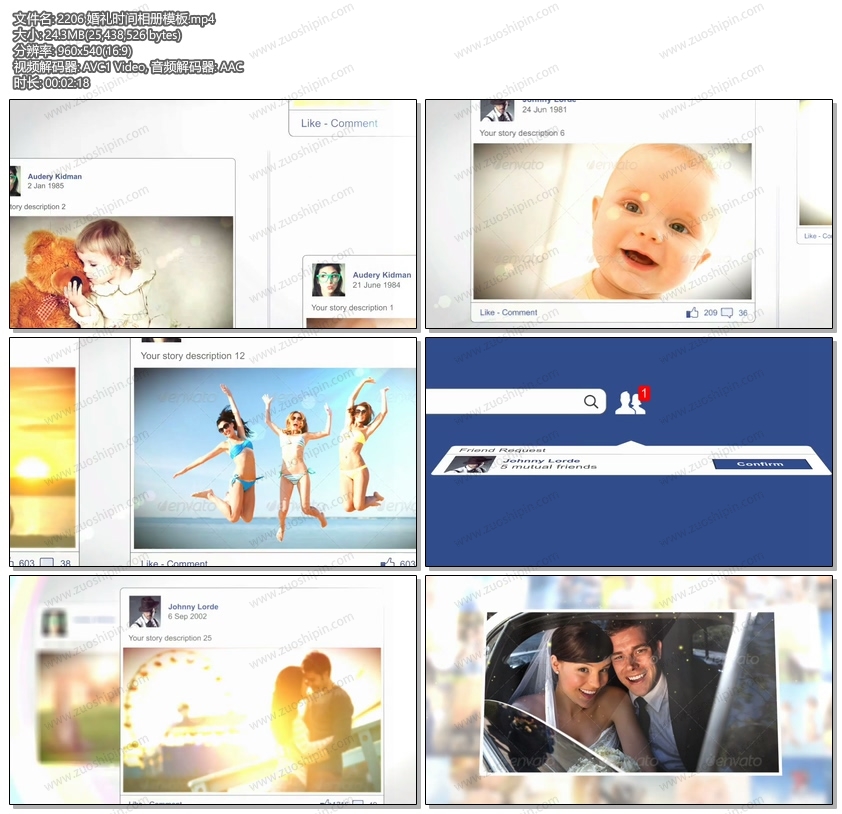Click the Audery Kidman avatar beside 2 Jan 1985

(x=15, y=181)
